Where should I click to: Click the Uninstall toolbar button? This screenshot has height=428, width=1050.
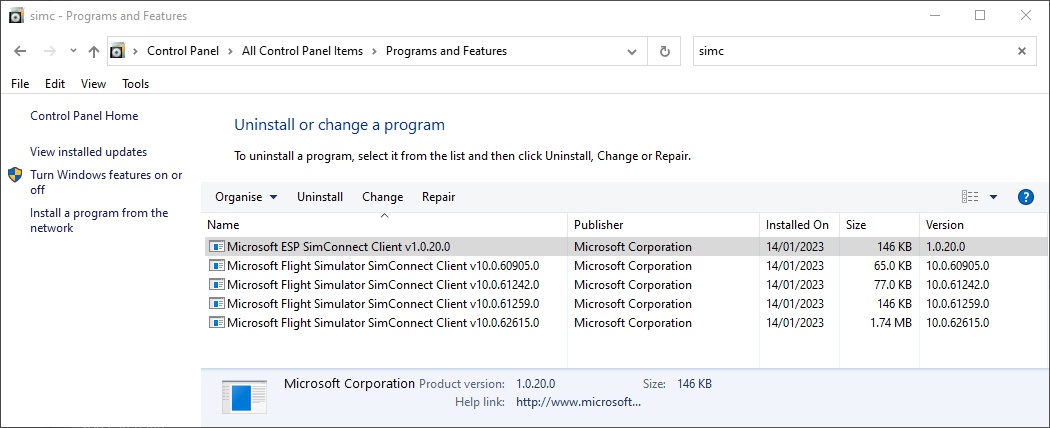320,197
